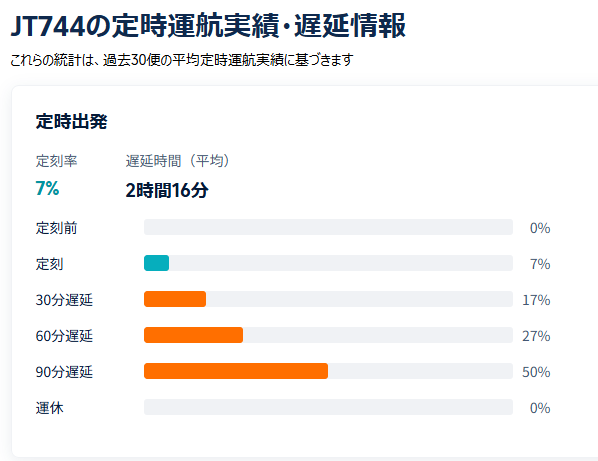Click the 30分遅延 row label

pyautogui.click(x=64, y=300)
